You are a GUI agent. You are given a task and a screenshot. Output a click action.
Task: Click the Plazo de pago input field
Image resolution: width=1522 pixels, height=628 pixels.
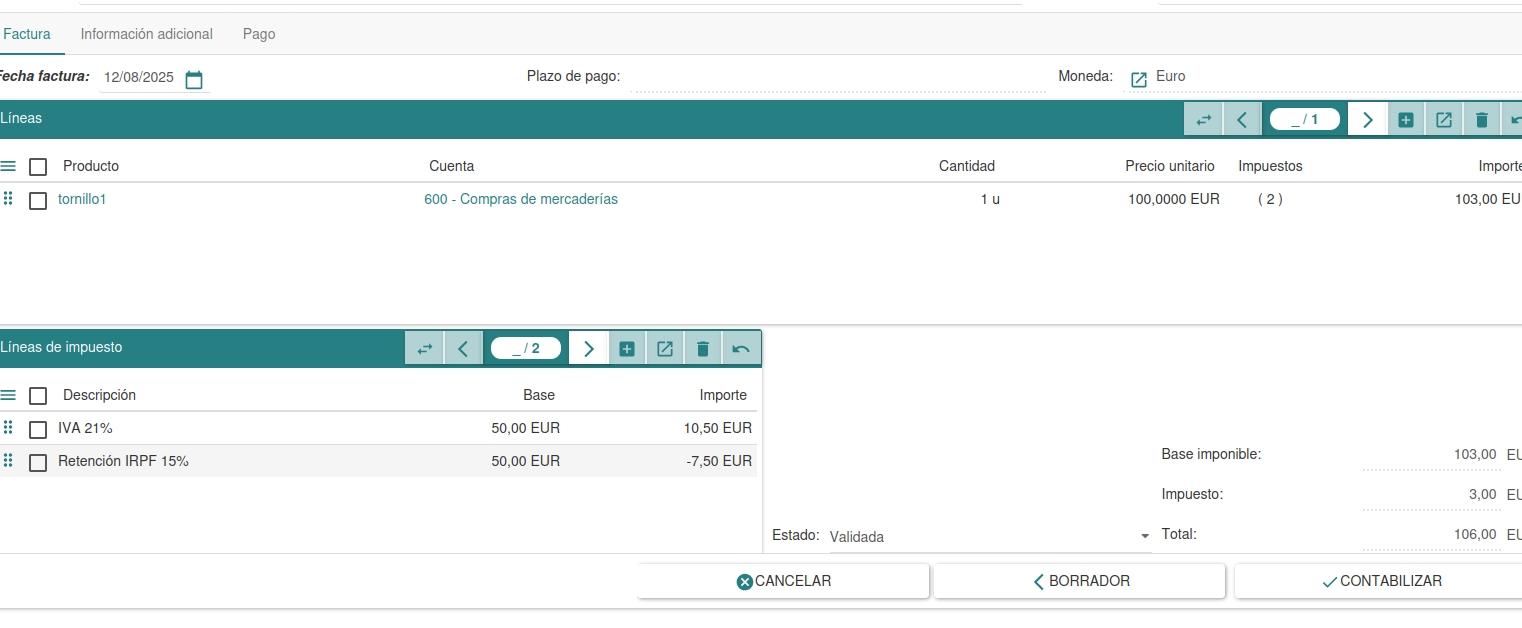point(837,77)
